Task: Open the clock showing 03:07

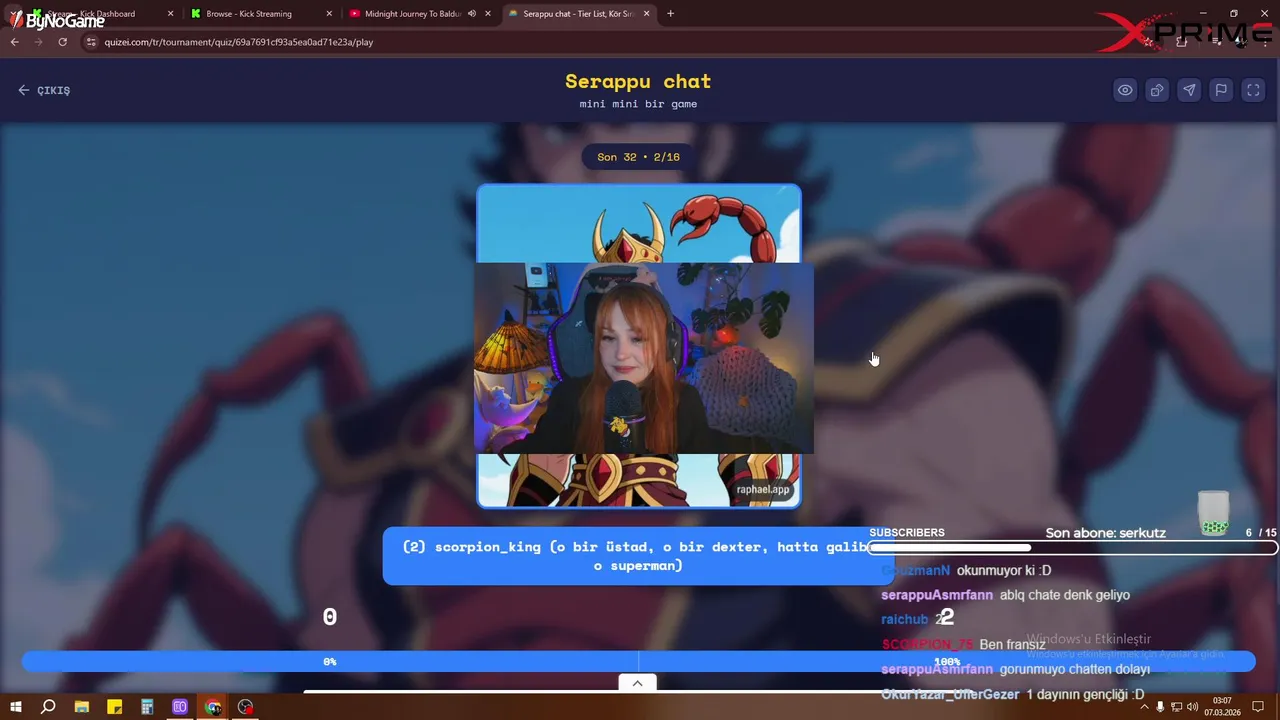Action: [1222, 707]
